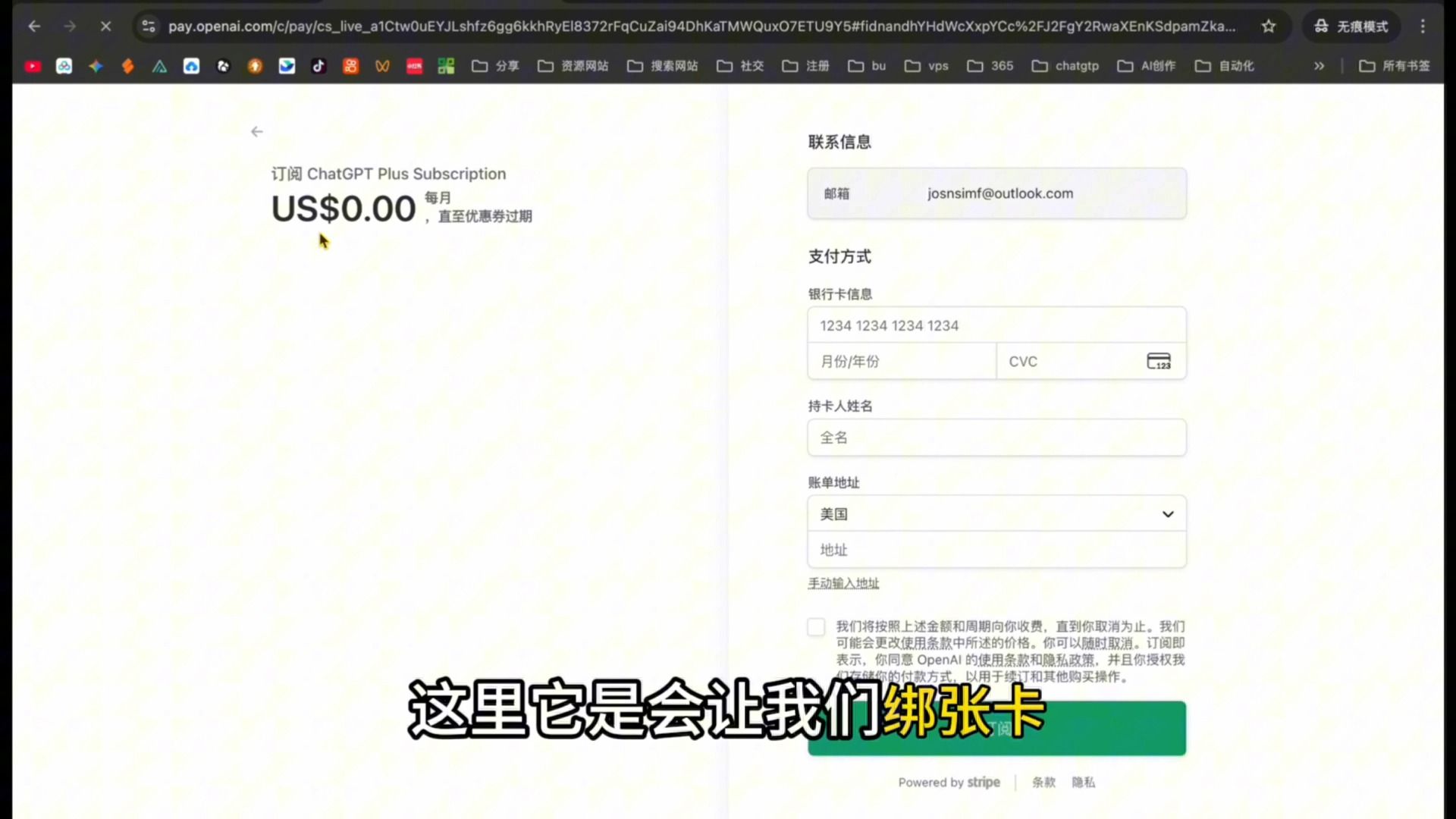This screenshot has height=819, width=1456.
Task: Open the AI创作 bookmarks folder
Action: coord(1147,67)
